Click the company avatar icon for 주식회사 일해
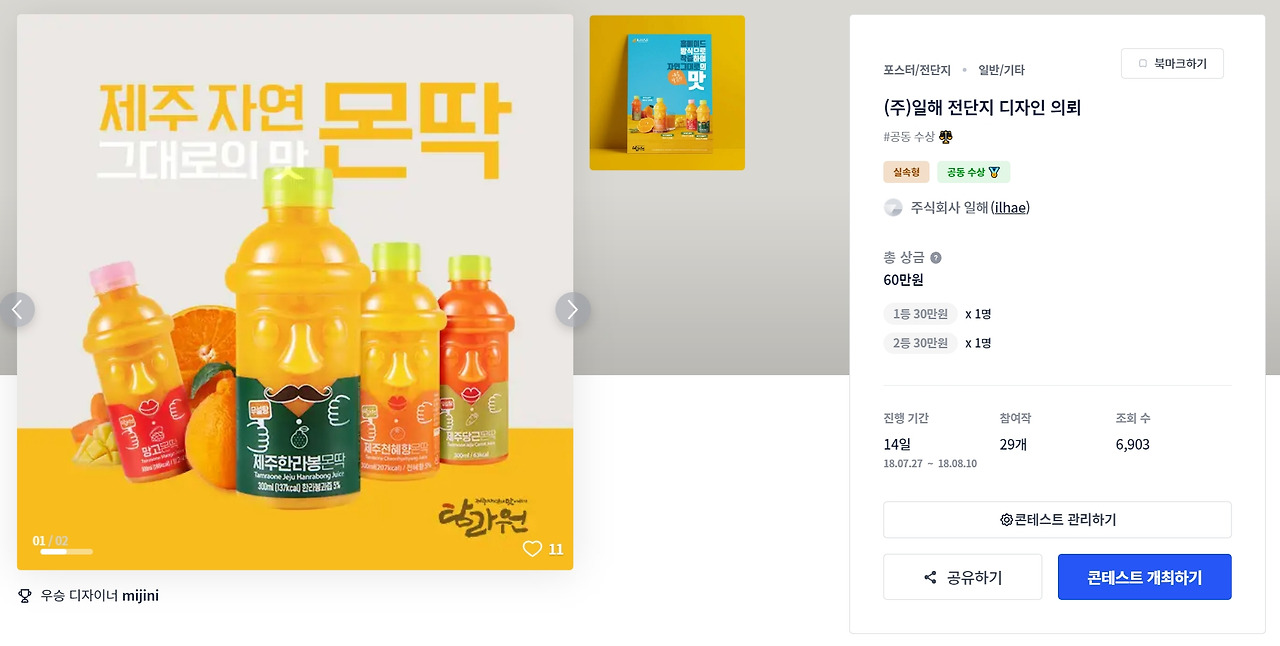The image size is (1280, 646). point(893,208)
